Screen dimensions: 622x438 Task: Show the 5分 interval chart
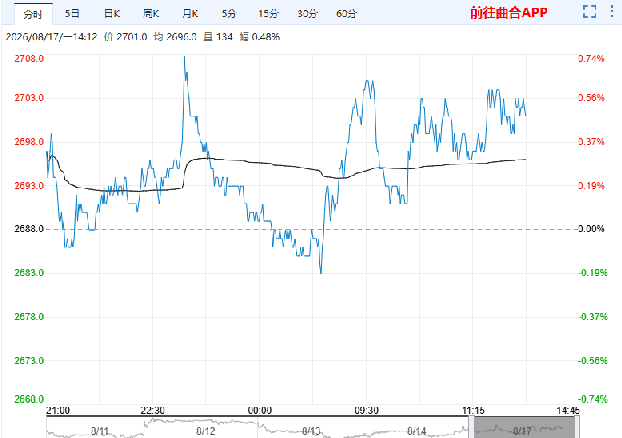coord(229,13)
